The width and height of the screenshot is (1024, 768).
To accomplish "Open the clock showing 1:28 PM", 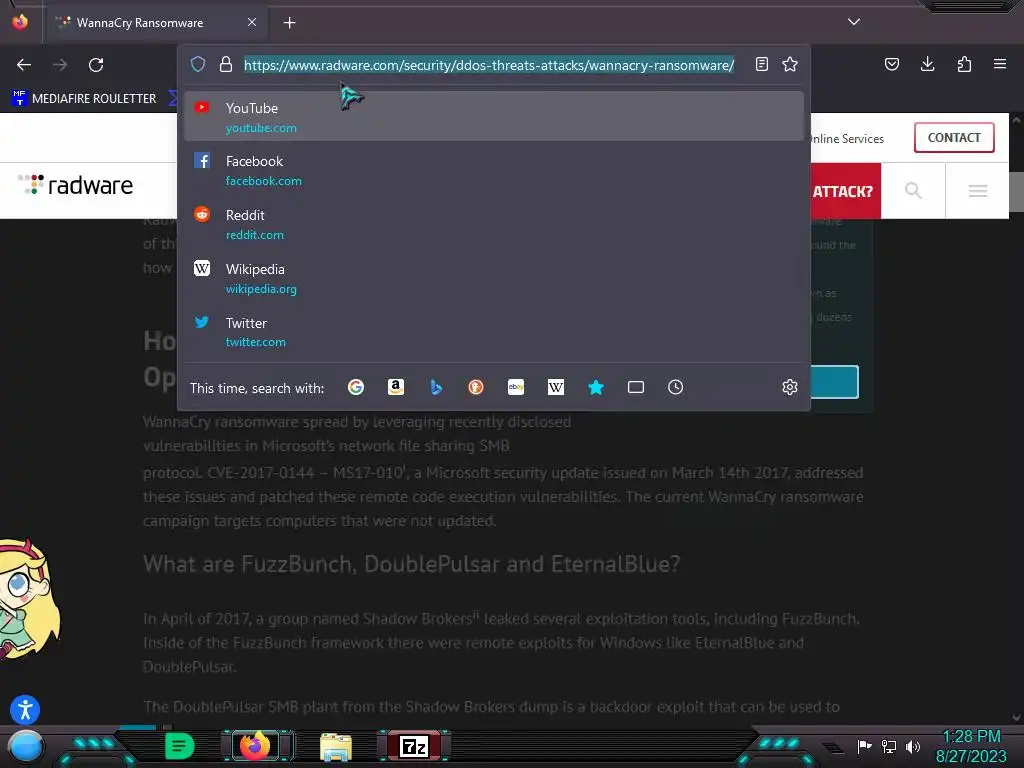I will (x=971, y=746).
